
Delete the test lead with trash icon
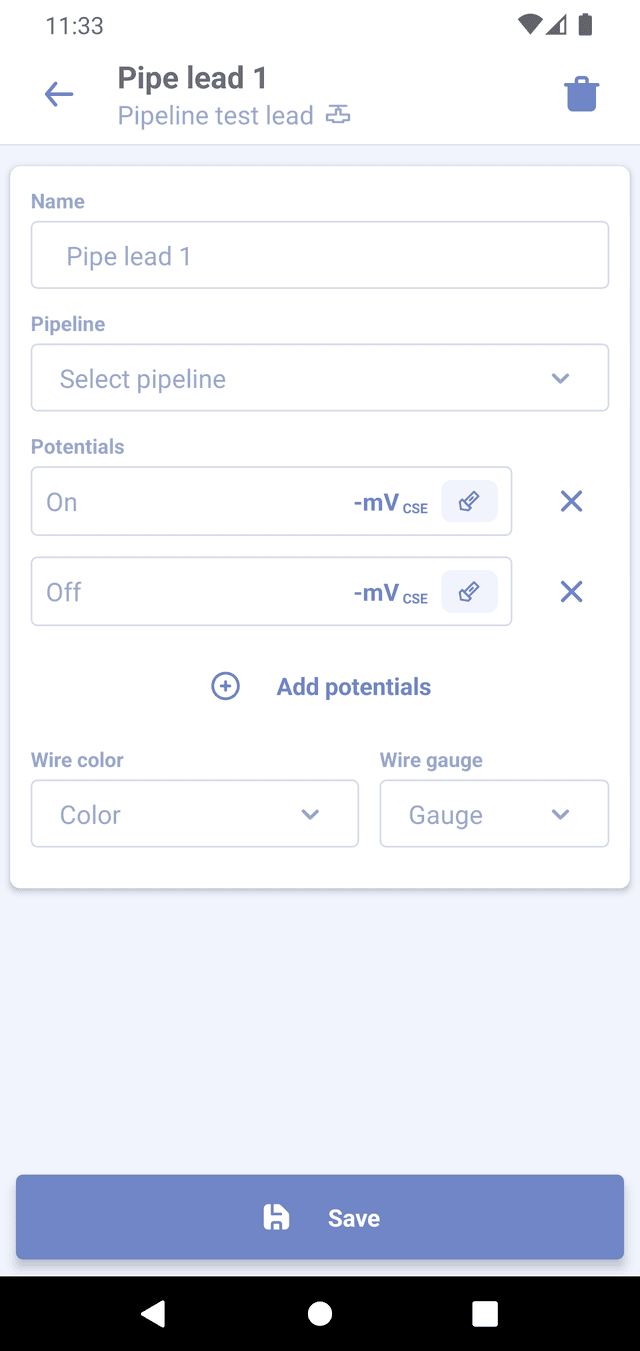(x=581, y=95)
